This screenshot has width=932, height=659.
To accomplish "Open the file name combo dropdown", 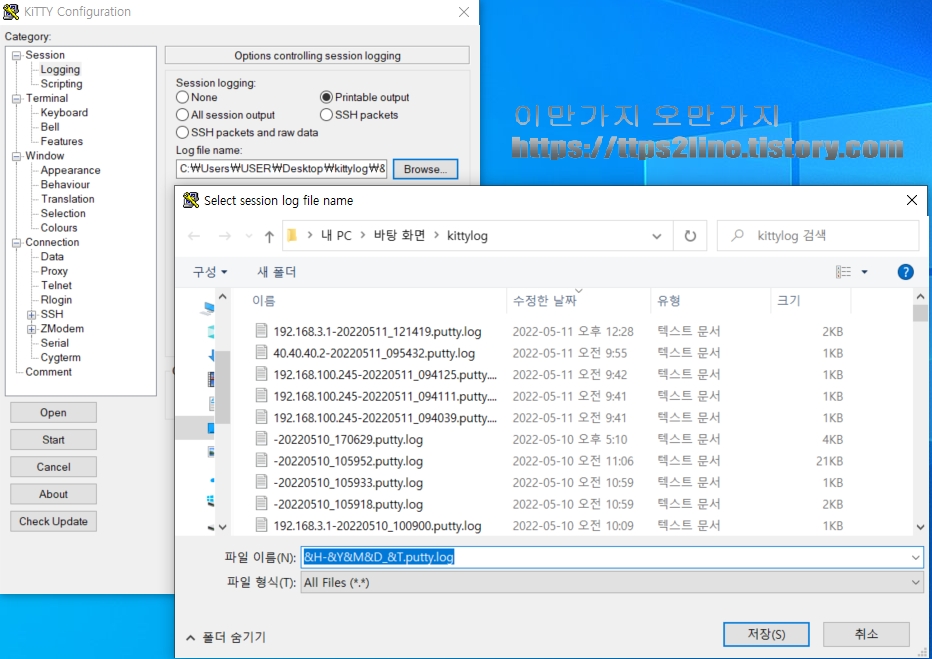I will (x=915, y=557).
